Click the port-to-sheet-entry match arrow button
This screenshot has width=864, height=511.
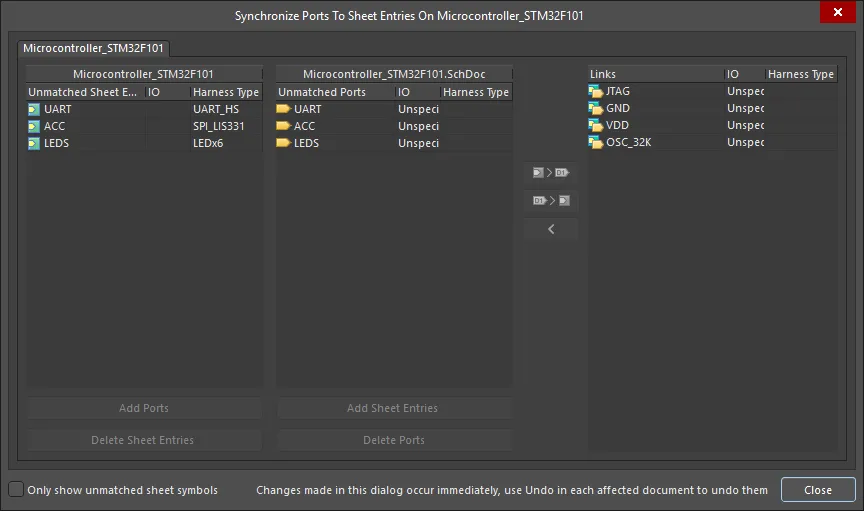tap(551, 201)
